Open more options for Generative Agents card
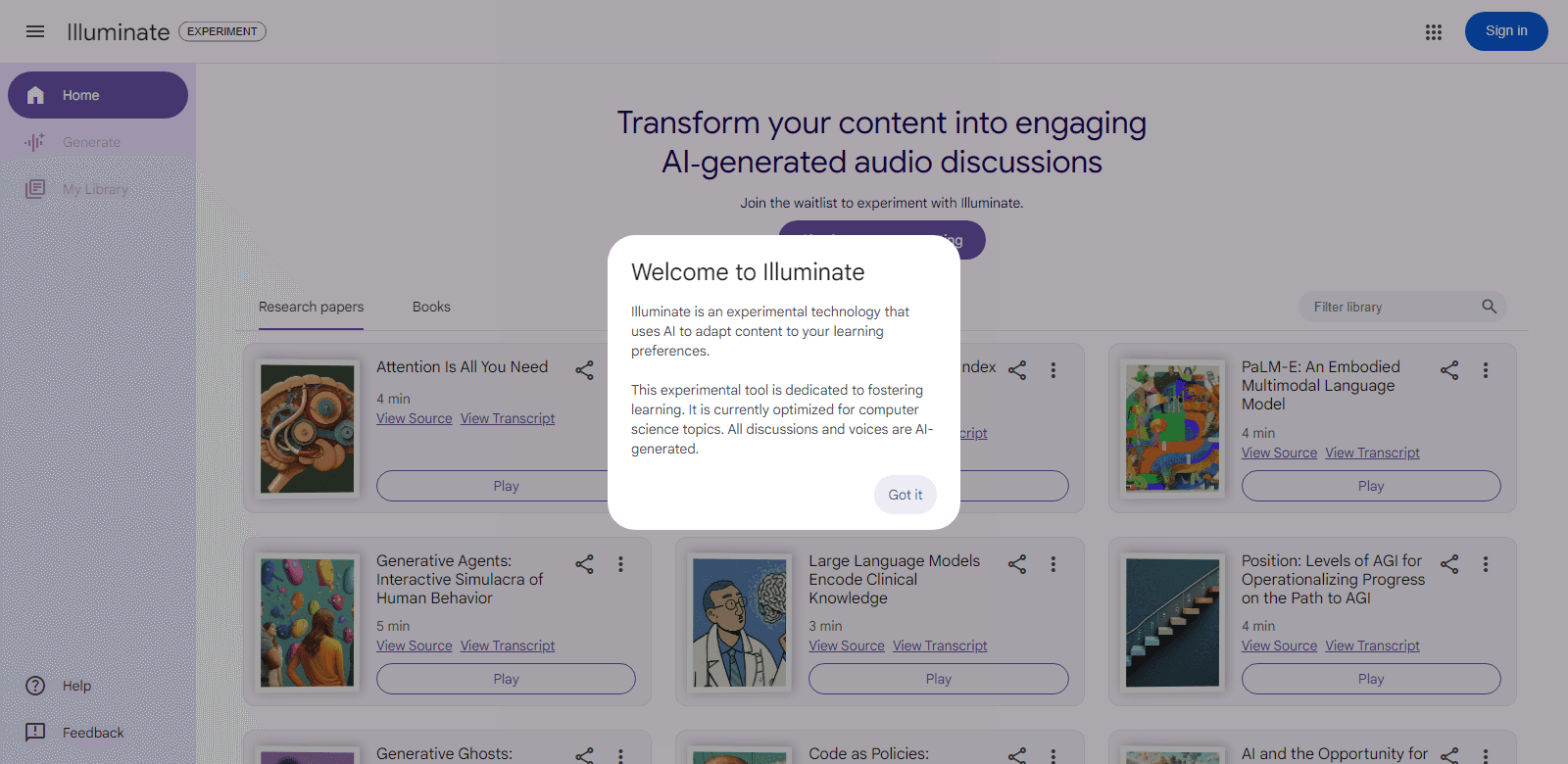The width and height of the screenshot is (1568, 764). (620, 564)
